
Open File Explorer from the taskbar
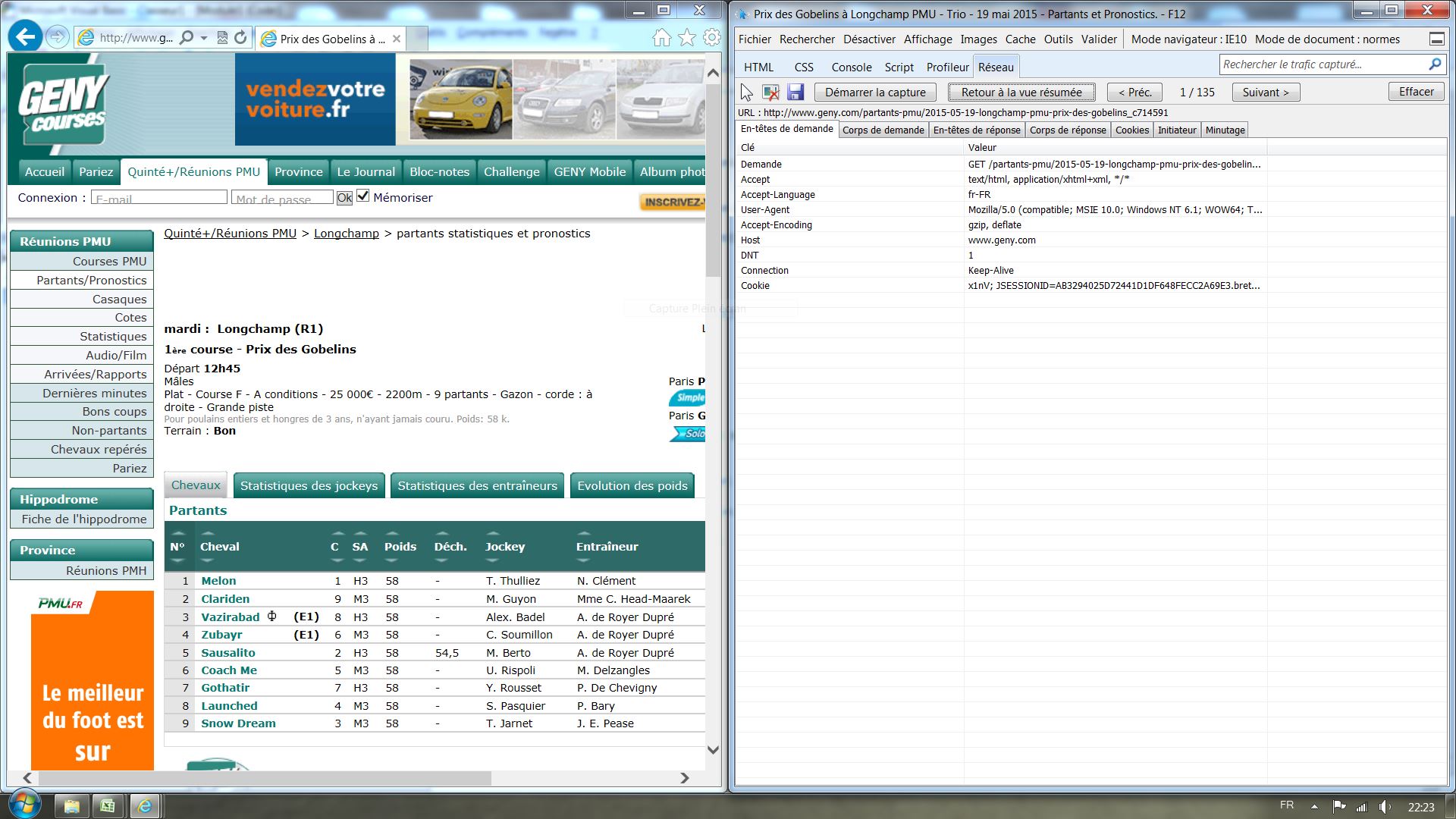pyautogui.click(x=71, y=806)
